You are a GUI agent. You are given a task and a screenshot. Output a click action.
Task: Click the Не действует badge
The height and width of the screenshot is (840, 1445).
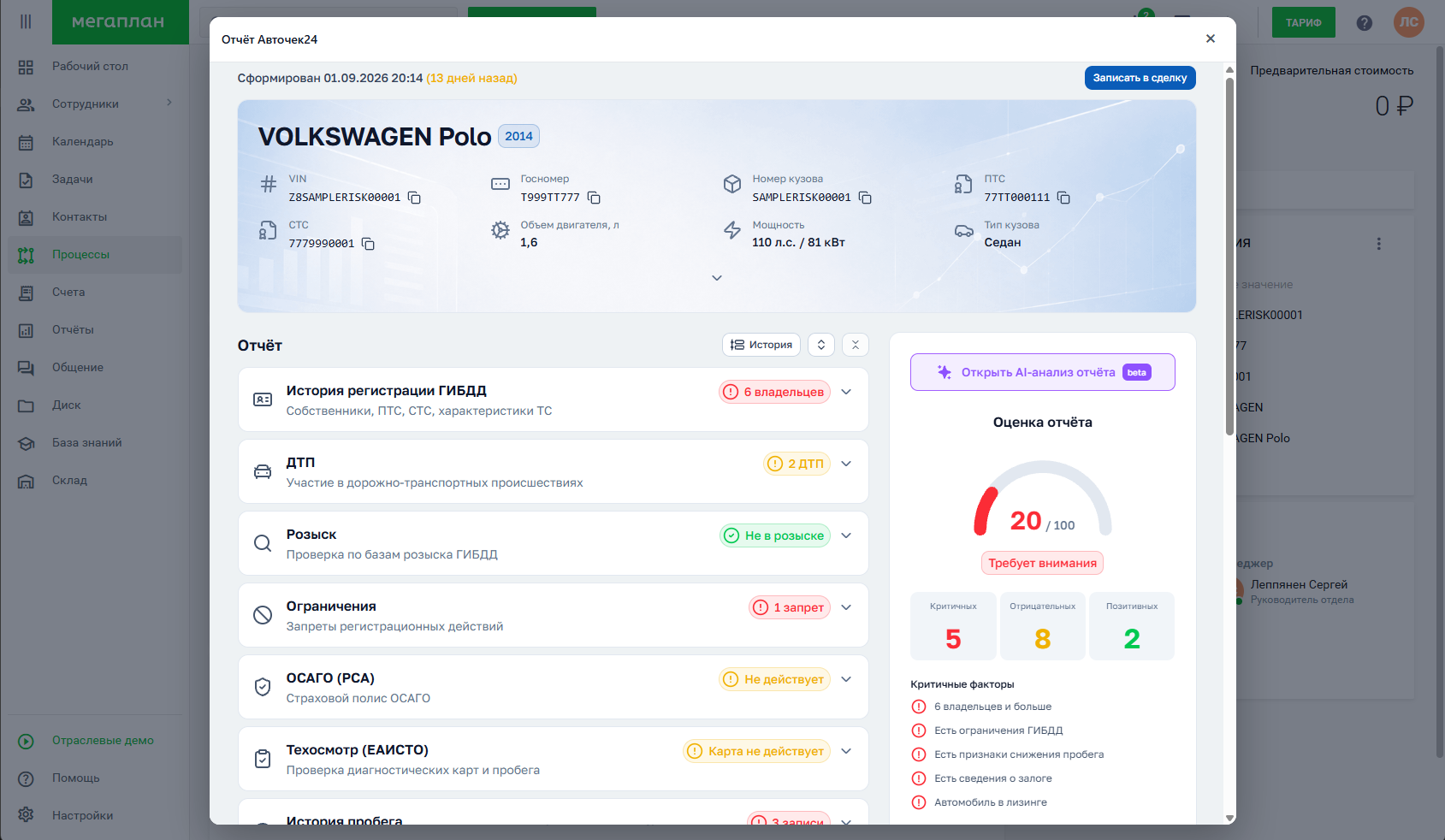point(774,679)
